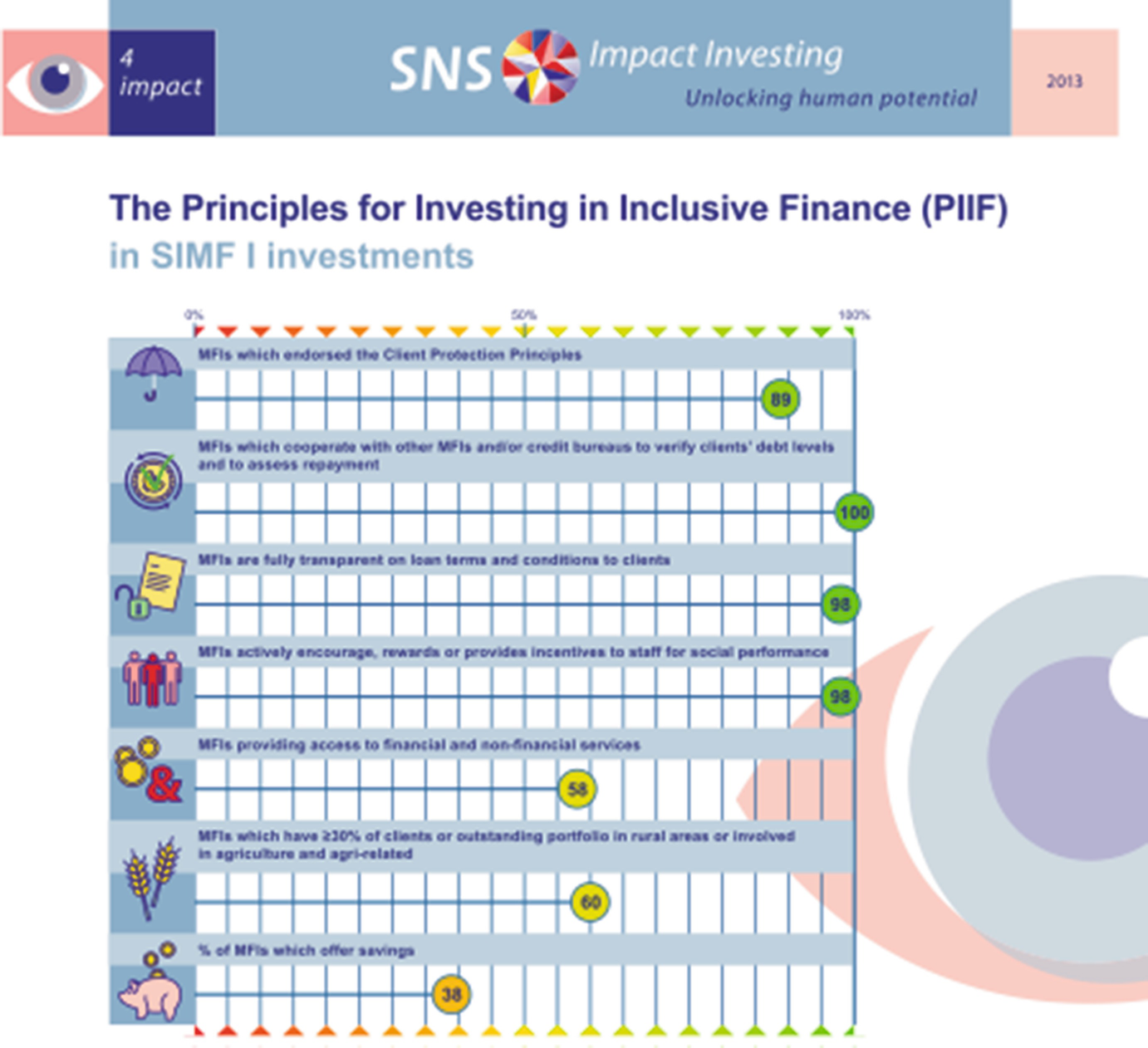Image resolution: width=1148 pixels, height=1048 pixels.
Task: Click the three people staff icon
Action: coord(152,678)
